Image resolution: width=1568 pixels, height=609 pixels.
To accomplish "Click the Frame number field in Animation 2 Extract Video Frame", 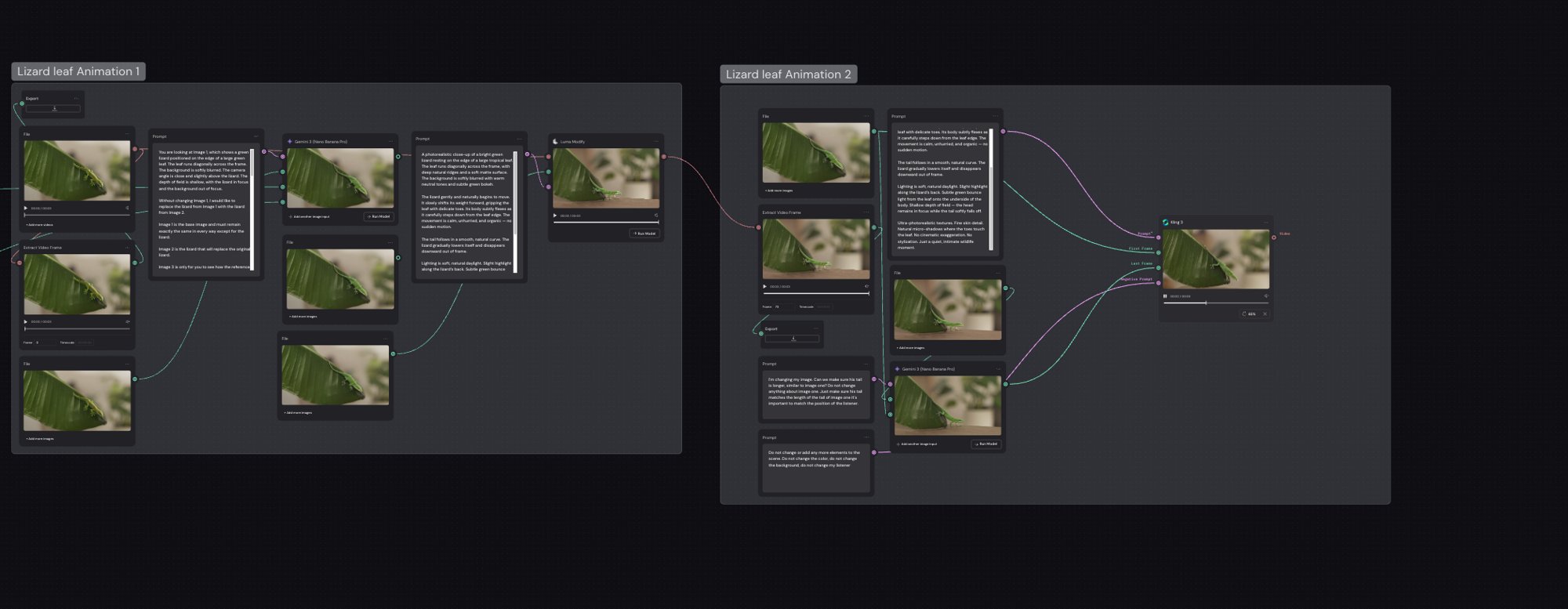I will coord(783,307).
